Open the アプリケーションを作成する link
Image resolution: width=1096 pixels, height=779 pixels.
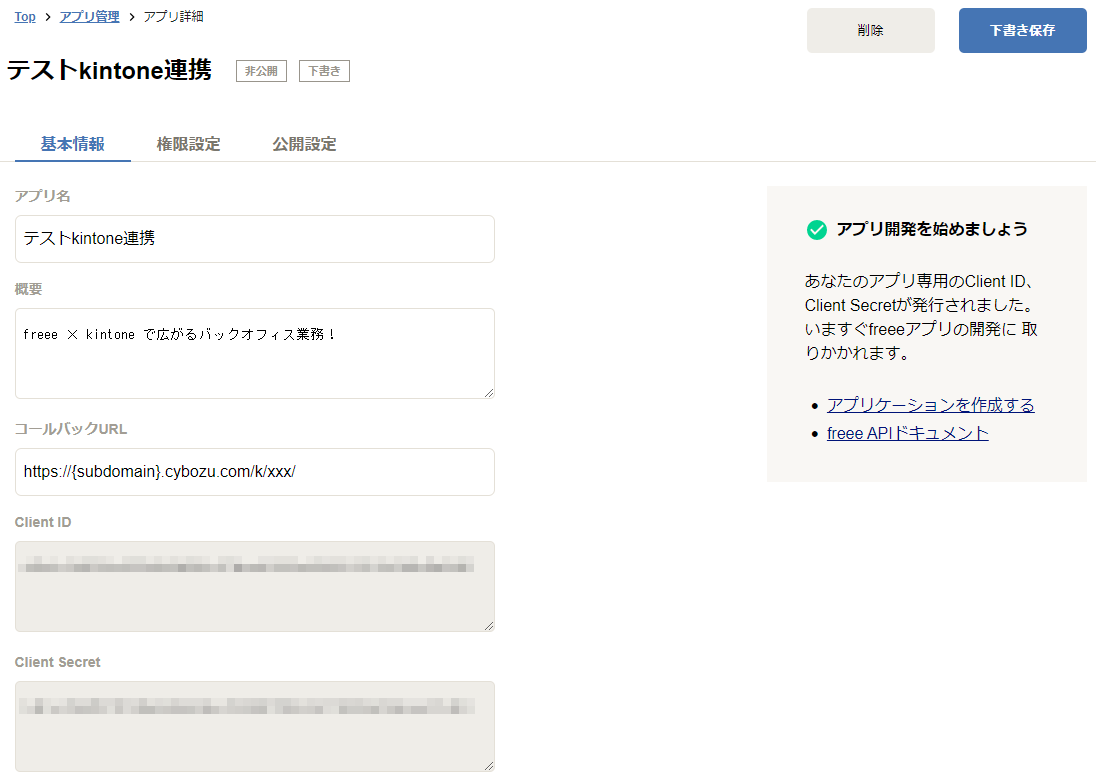coord(930,405)
